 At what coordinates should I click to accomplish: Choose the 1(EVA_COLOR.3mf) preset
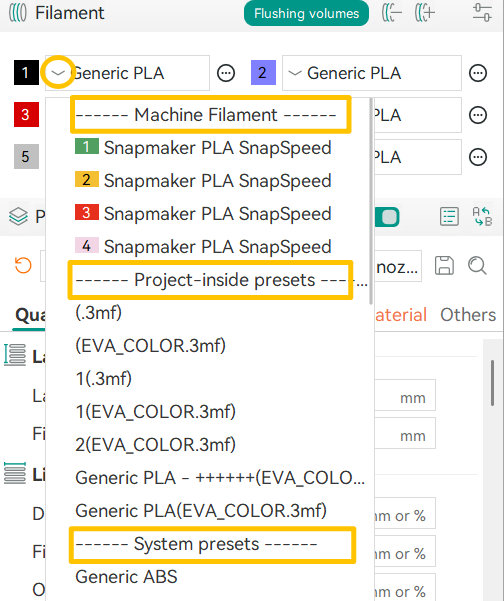pyautogui.click(x=155, y=412)
